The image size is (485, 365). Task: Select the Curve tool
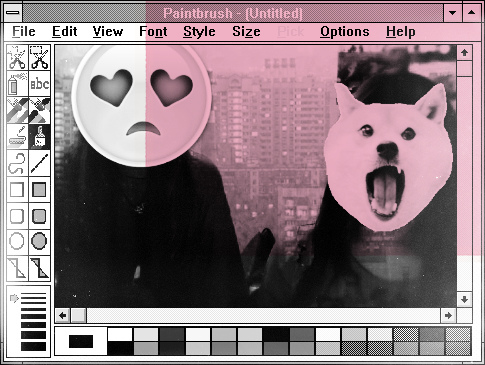[x=17, y=163]
